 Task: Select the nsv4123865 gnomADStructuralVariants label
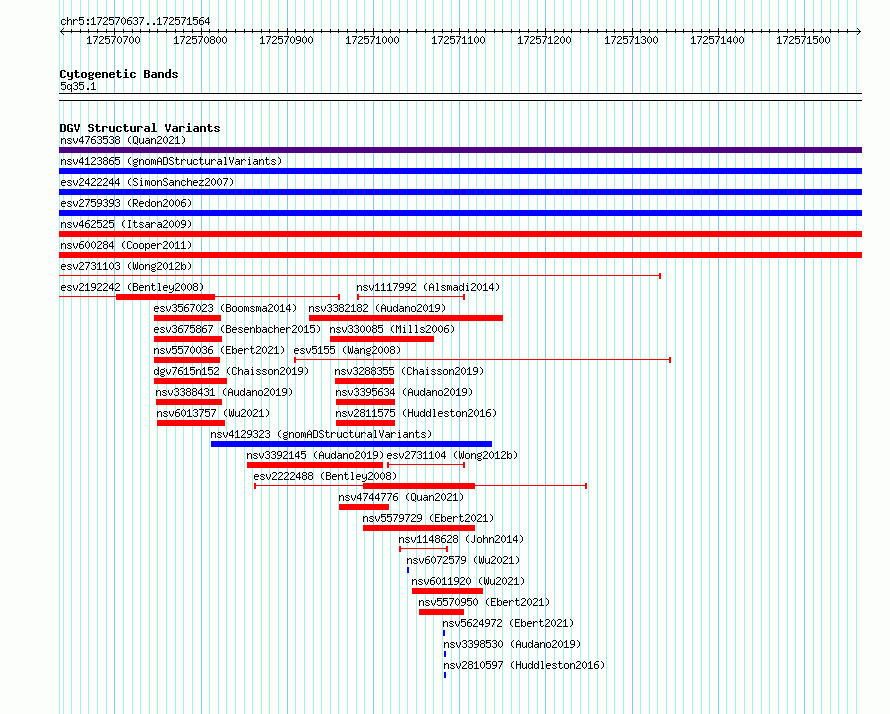171,161
